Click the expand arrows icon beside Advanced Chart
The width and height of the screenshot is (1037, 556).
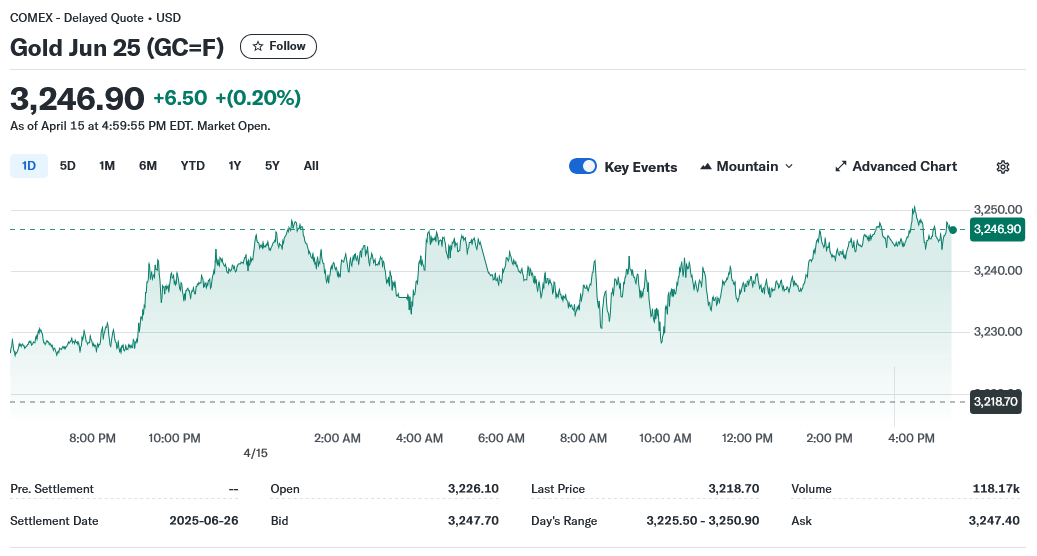841,167
